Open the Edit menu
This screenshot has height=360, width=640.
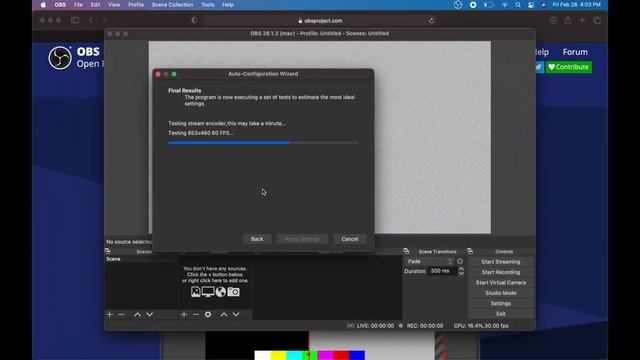95,5
